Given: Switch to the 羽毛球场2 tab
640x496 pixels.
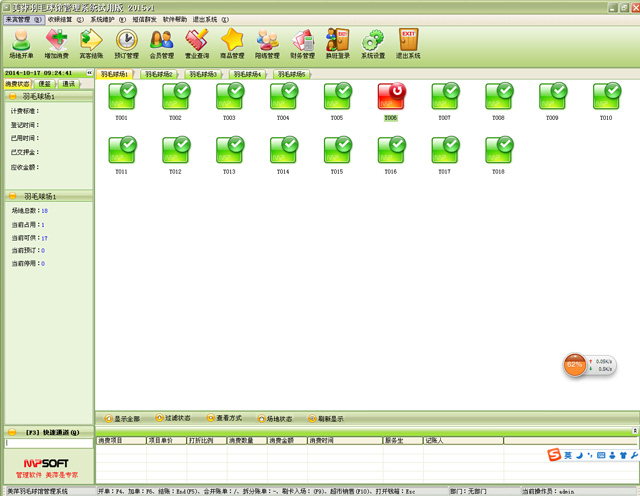Looking at the screenshot, I should 158,74.
